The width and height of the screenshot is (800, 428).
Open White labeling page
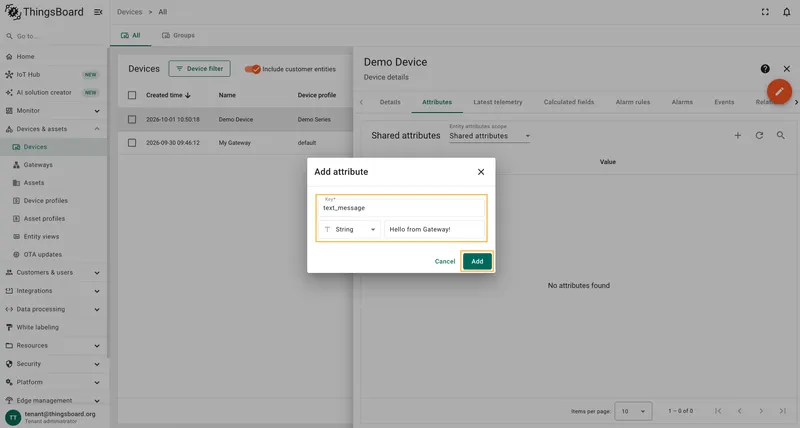(x=54, y=328)
